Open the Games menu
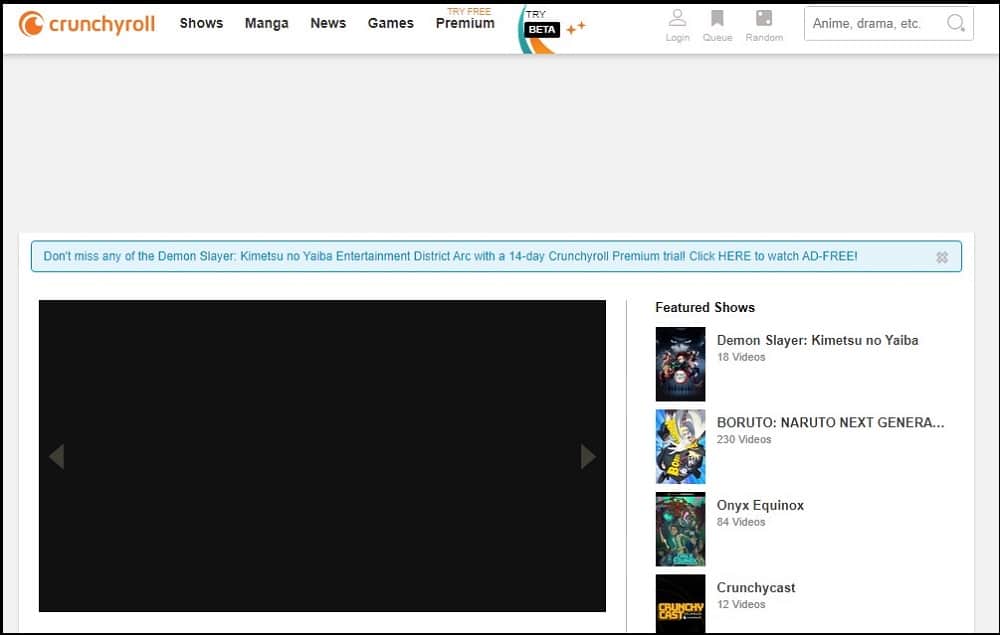Image resolution: width=1000 pixels, height=635 pixels. click(390, 23)
